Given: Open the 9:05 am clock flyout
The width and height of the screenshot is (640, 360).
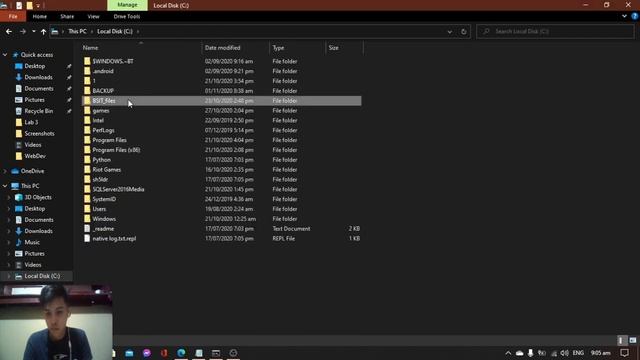Looking at the screenshot, I should pos(600,353).
